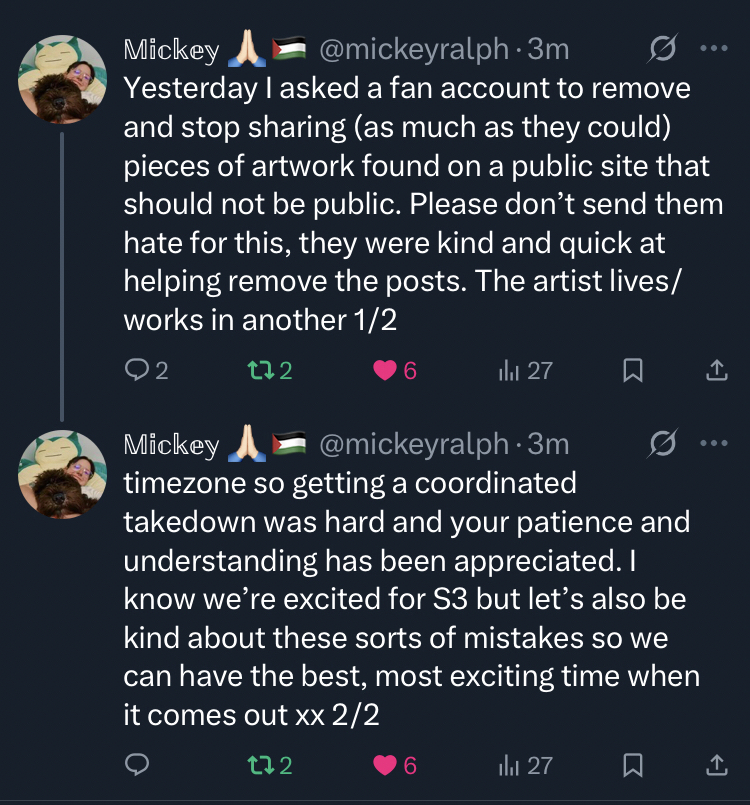Share the second tweet ending 2/2
Screen dimensions: 750x805
(x=716, y=766)
